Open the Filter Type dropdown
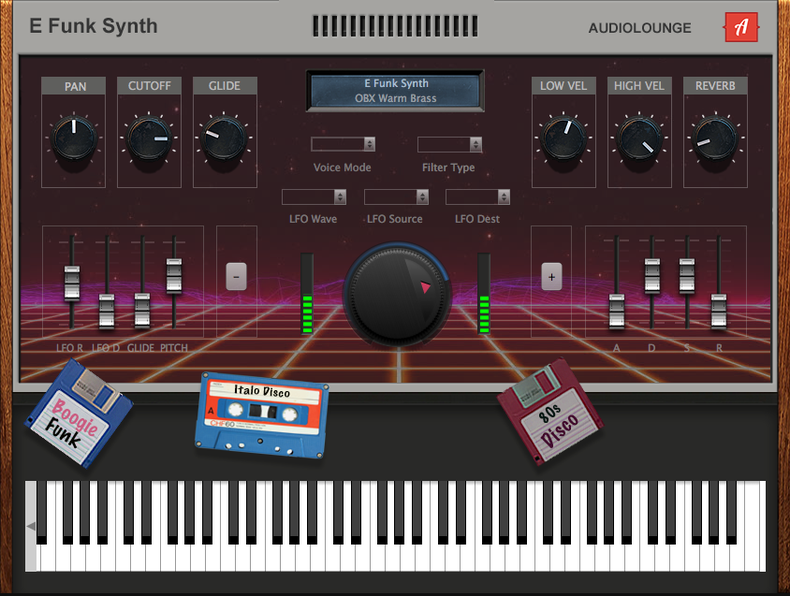This screenshot has width=790, height=596. point(449,144)
